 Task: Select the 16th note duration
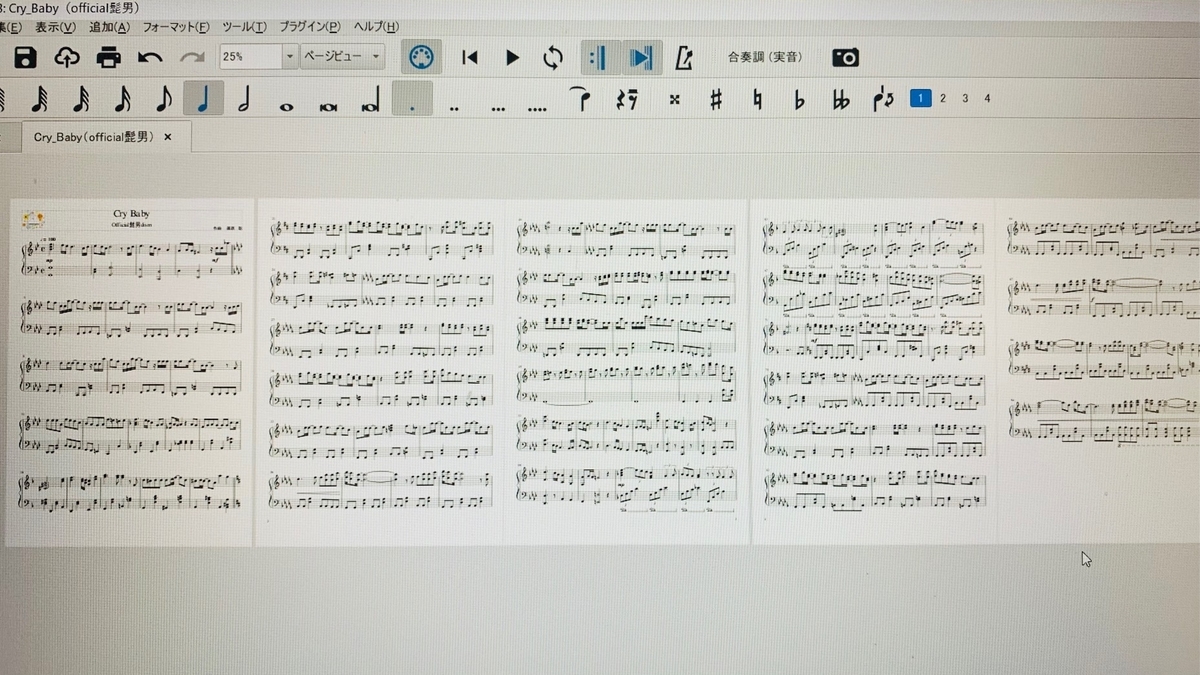pos(122,99)
